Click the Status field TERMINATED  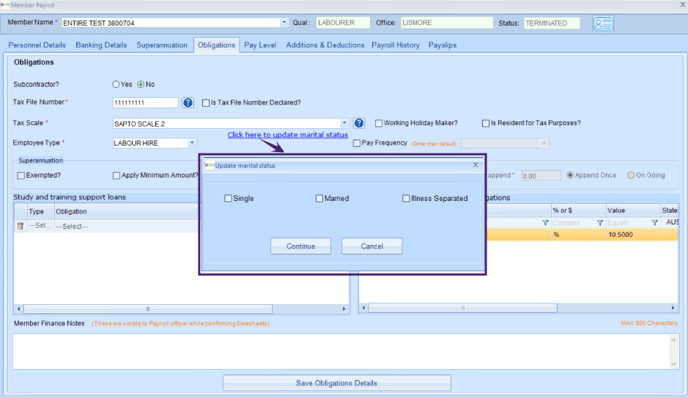click(552, 23)
